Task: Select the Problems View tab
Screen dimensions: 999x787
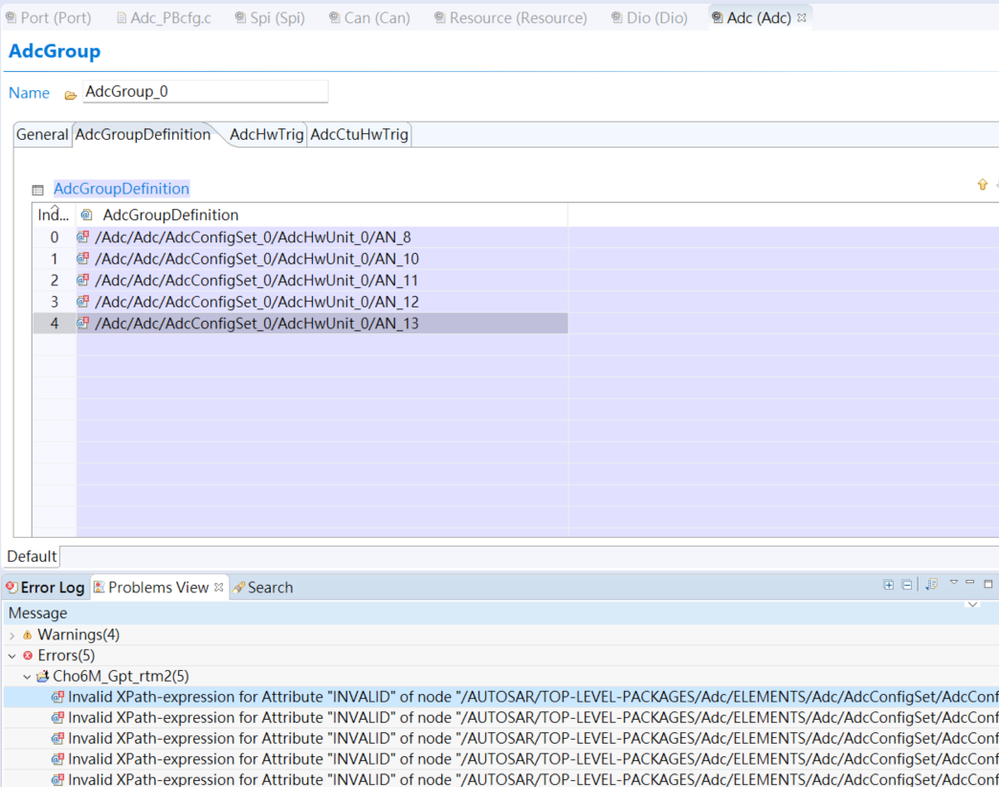Action: 158,588
